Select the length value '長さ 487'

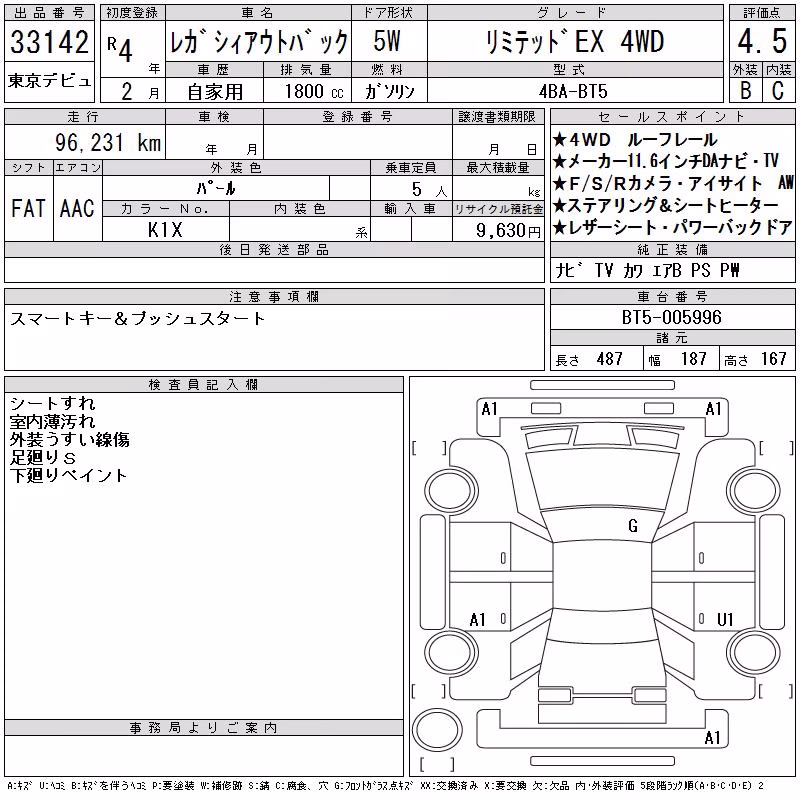pyautogui.click(x=589, y=359)
